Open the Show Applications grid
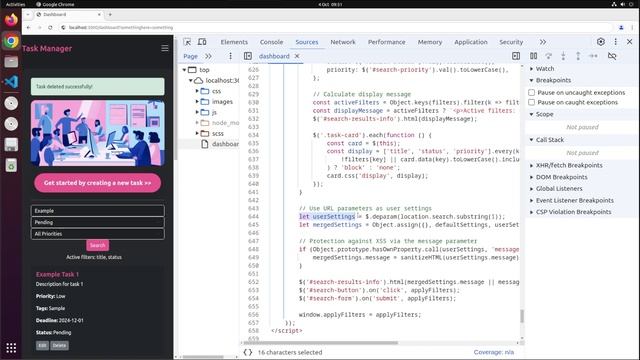640x360 pixels. pos(11,348)
